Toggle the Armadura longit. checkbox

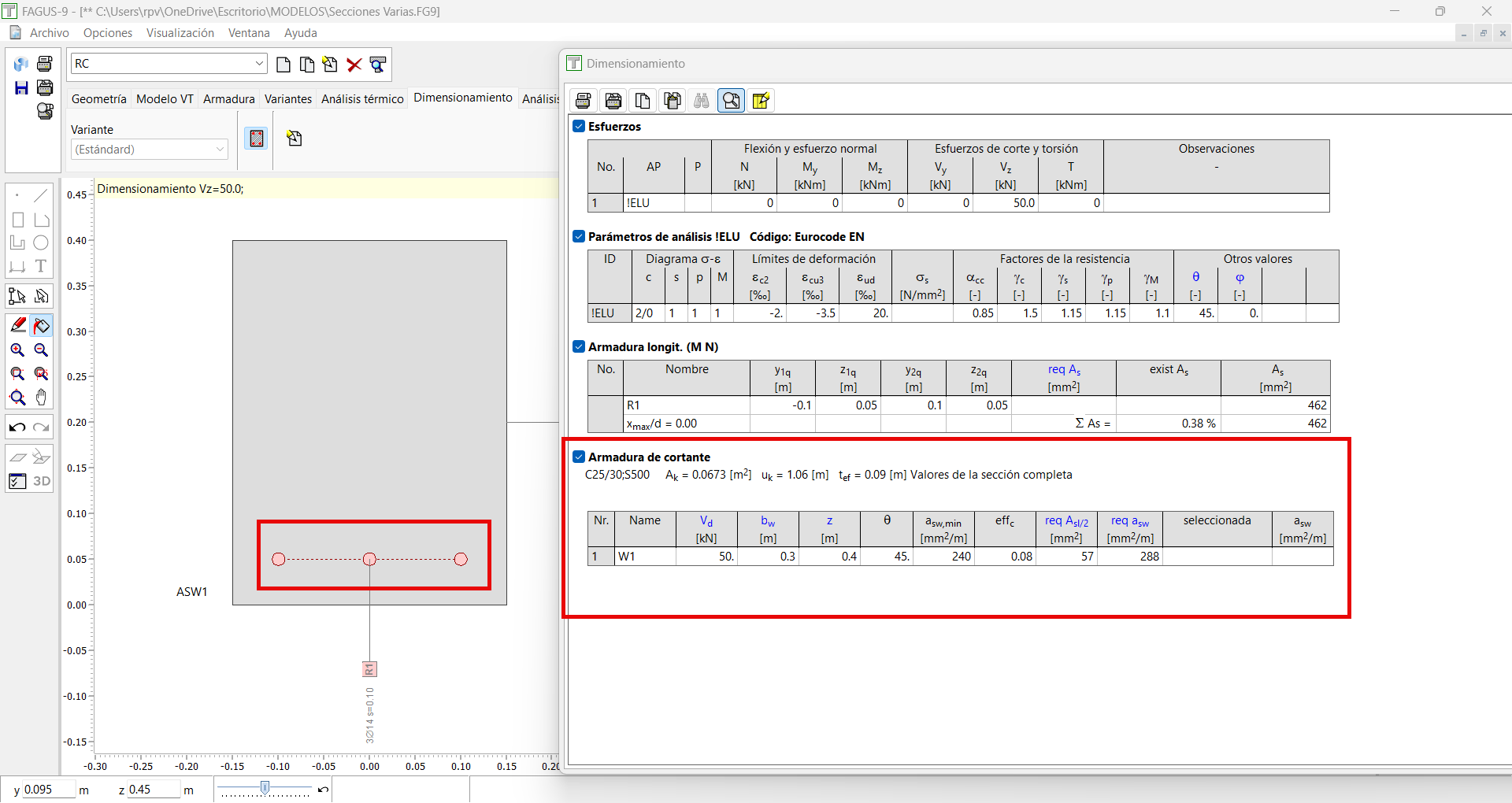pyautogui.click(x=579, y=346)
